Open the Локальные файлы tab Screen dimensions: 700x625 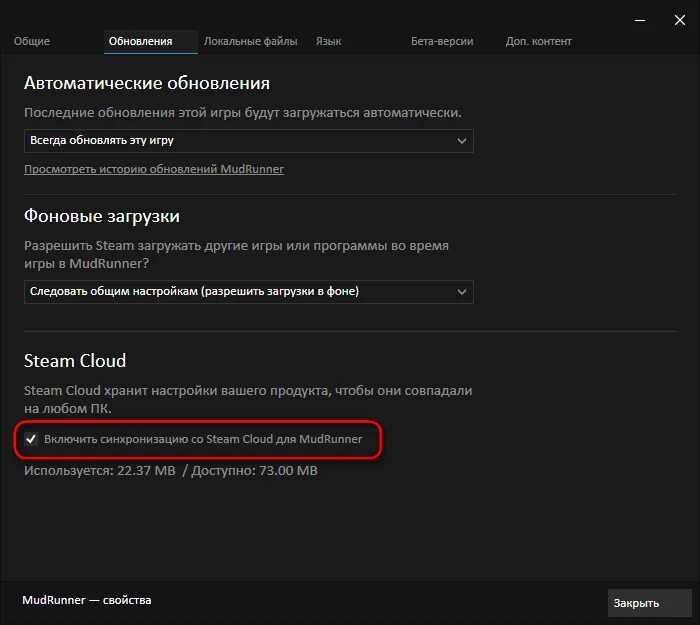pos(250,41)
